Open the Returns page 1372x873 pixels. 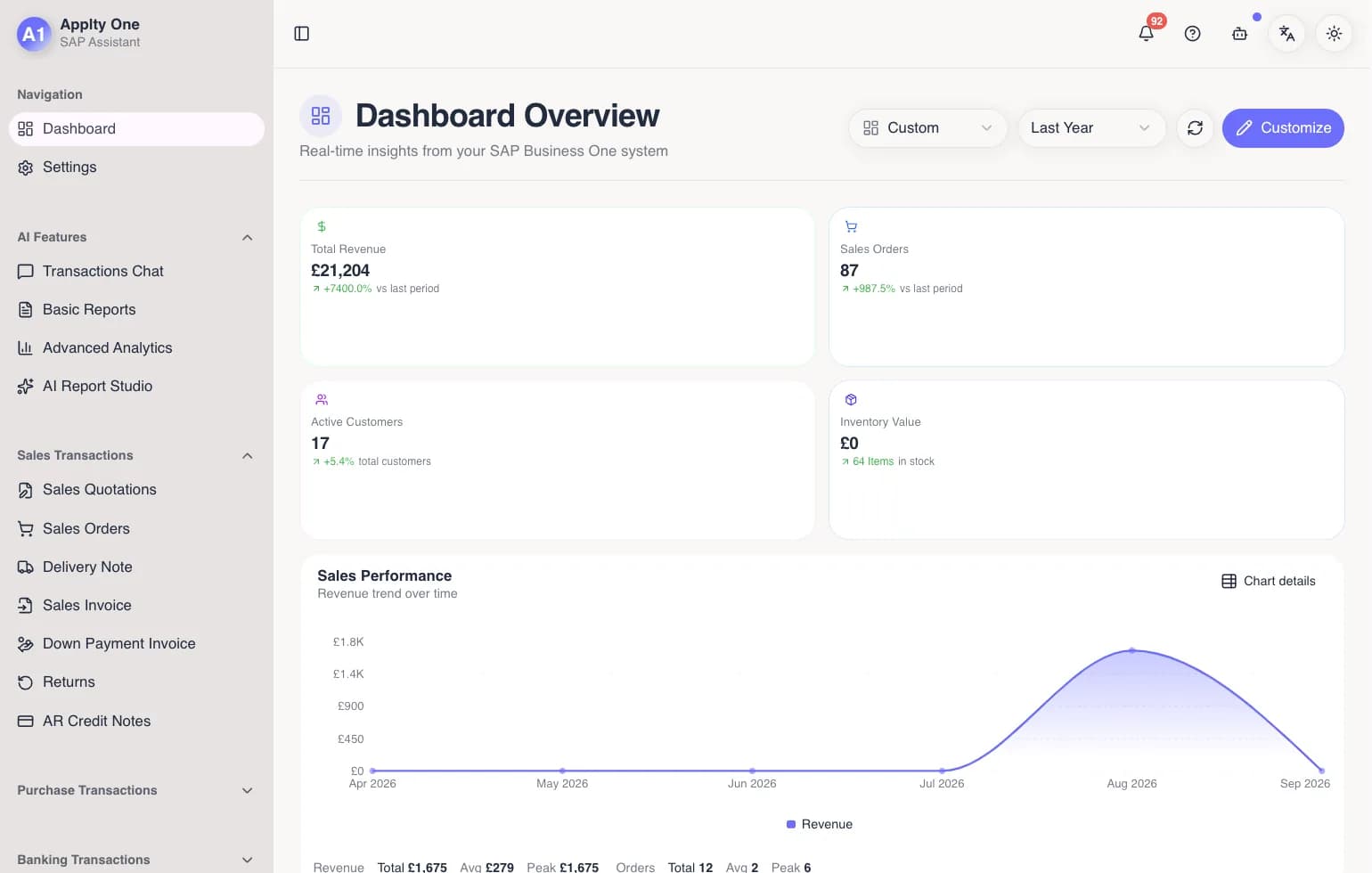pyautogui.click(x=136, y=682)
